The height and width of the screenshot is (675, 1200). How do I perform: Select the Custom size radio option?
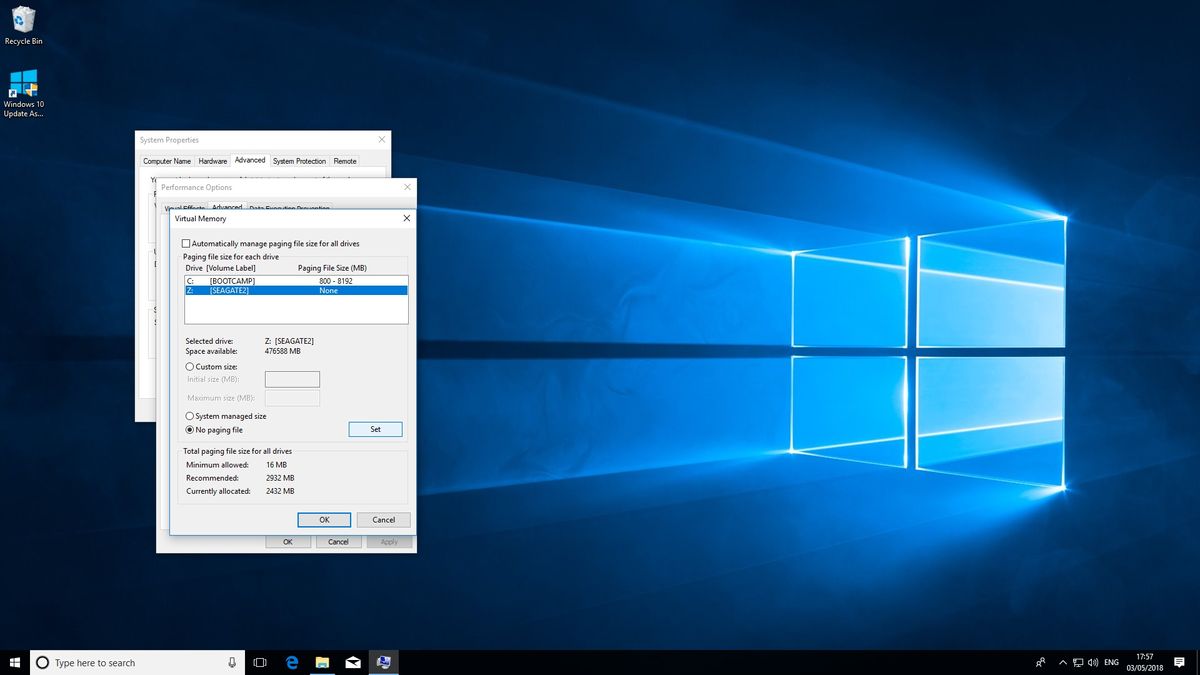click(x=190, y=367)
